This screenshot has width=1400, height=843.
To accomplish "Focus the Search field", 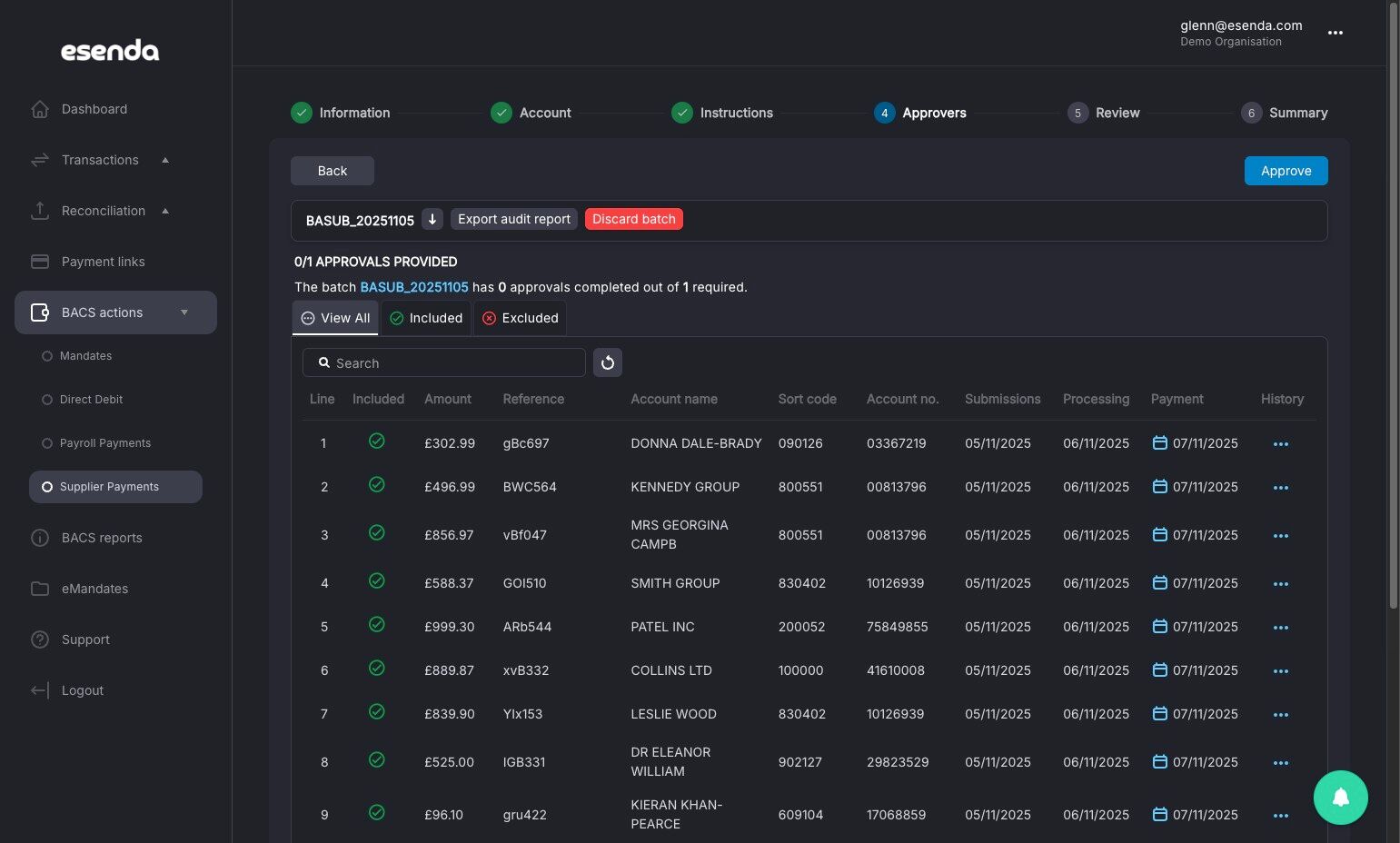I will tap(444, 362).
